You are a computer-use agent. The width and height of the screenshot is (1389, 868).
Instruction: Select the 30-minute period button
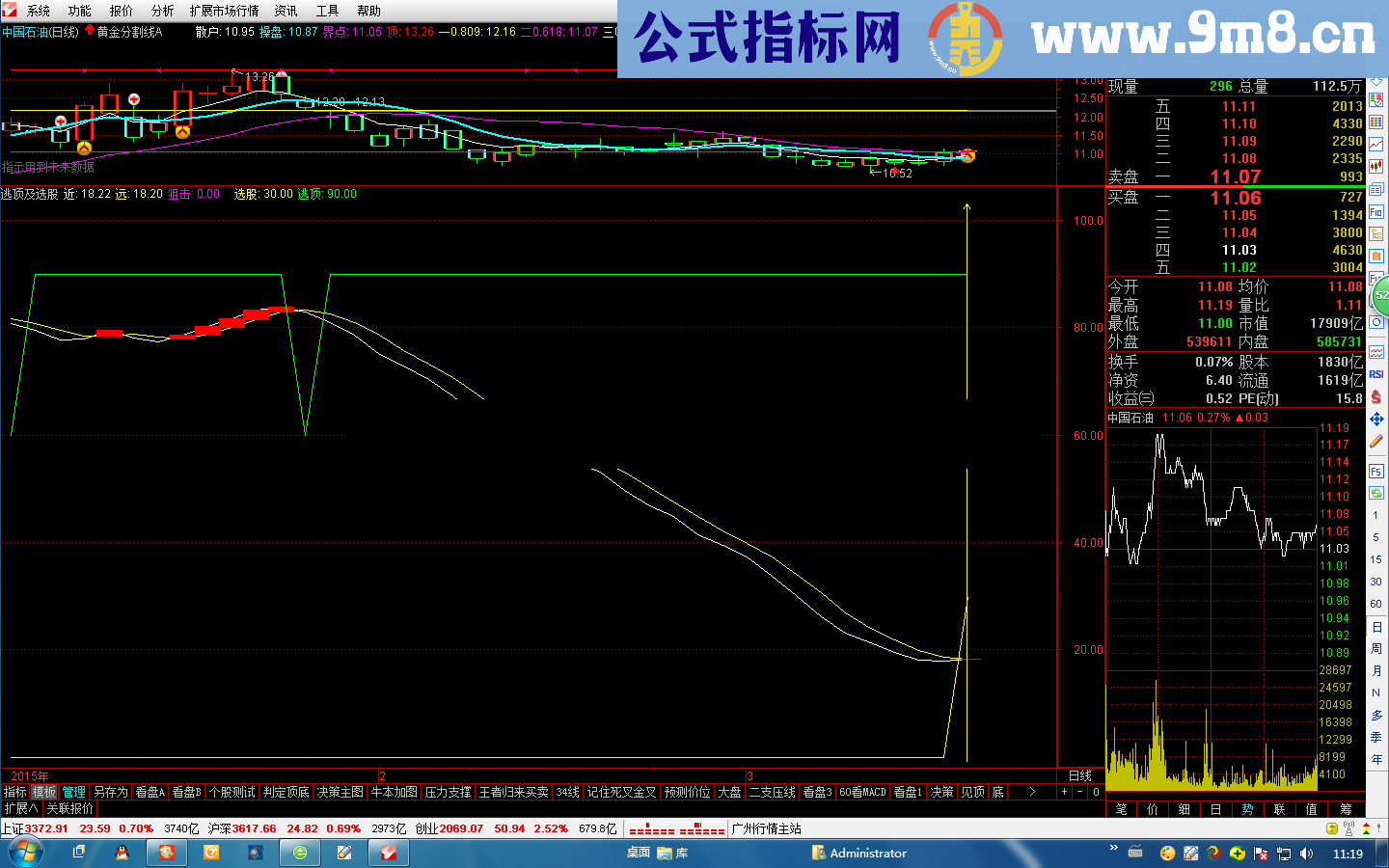click(1376, 582)
